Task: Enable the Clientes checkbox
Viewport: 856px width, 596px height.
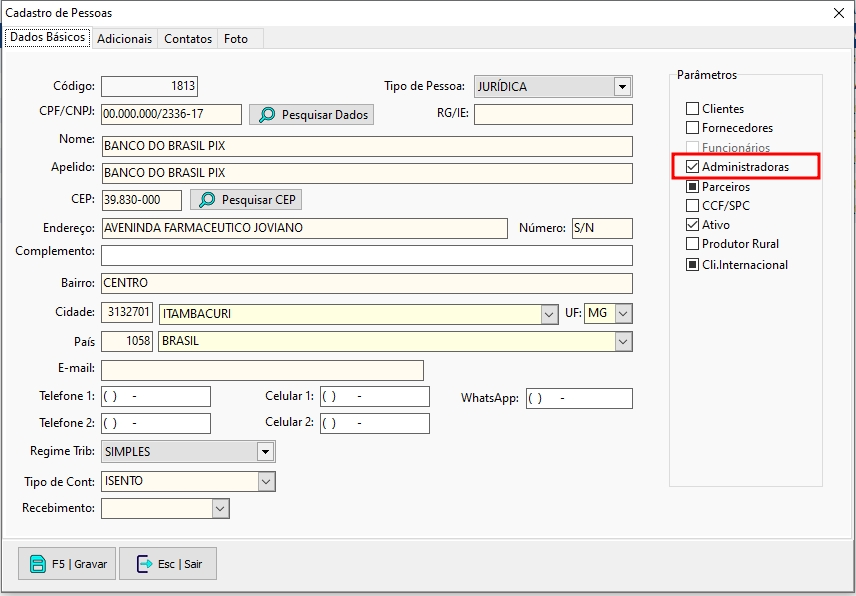Action: [692, 109]
